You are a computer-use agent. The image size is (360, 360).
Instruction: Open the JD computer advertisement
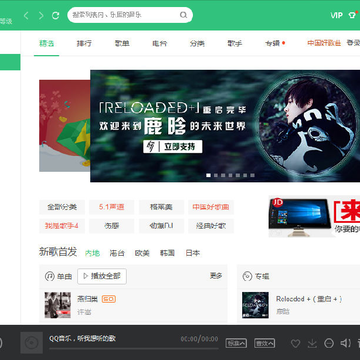coord(314,216)
